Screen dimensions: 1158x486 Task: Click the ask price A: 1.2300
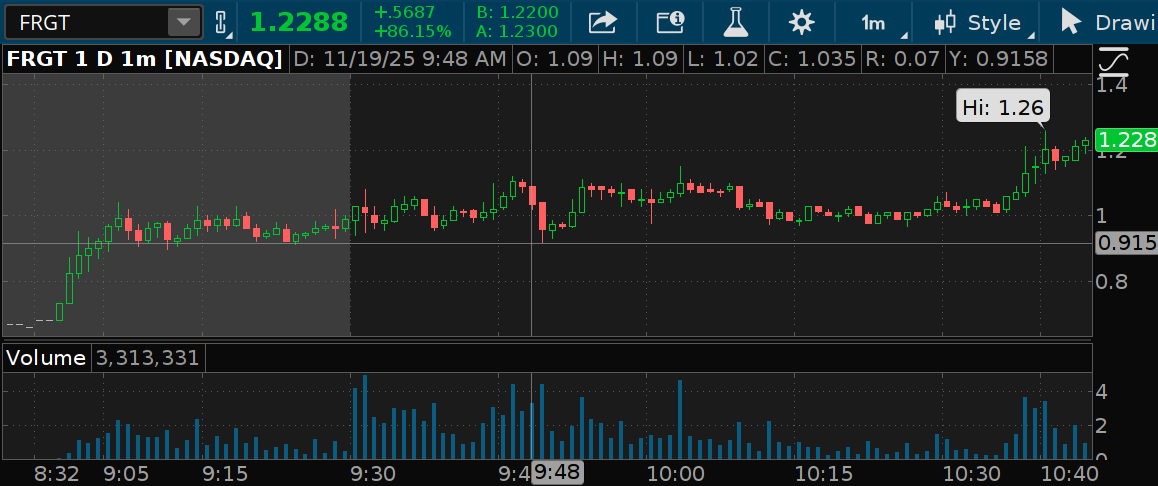coord(518,32)
